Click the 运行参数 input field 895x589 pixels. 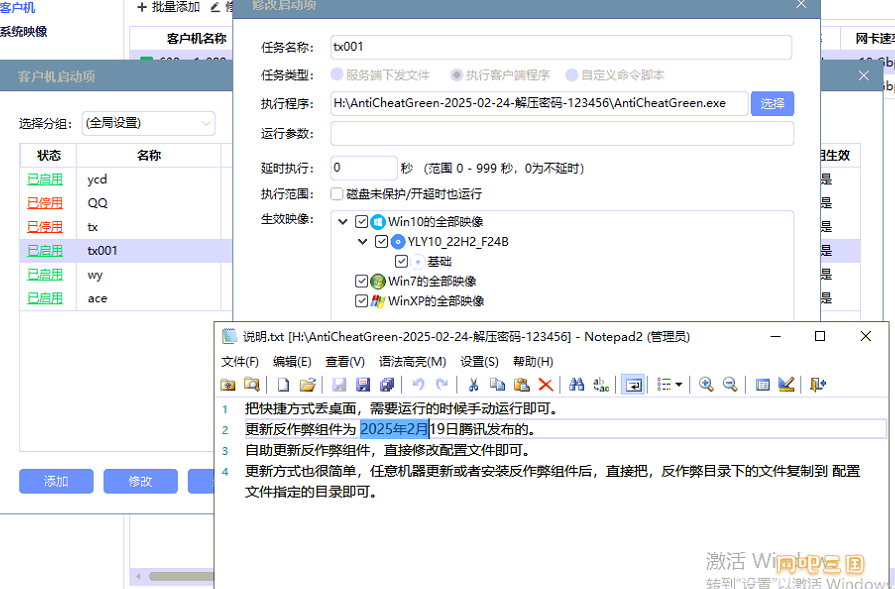click(561, 134)
